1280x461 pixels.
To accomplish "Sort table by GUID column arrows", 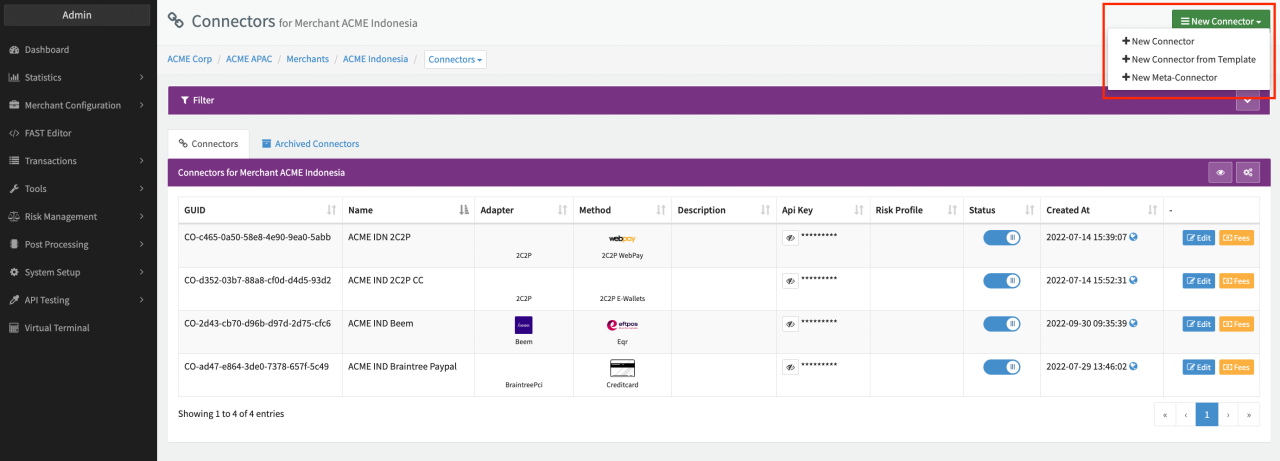I will point(331,210).
